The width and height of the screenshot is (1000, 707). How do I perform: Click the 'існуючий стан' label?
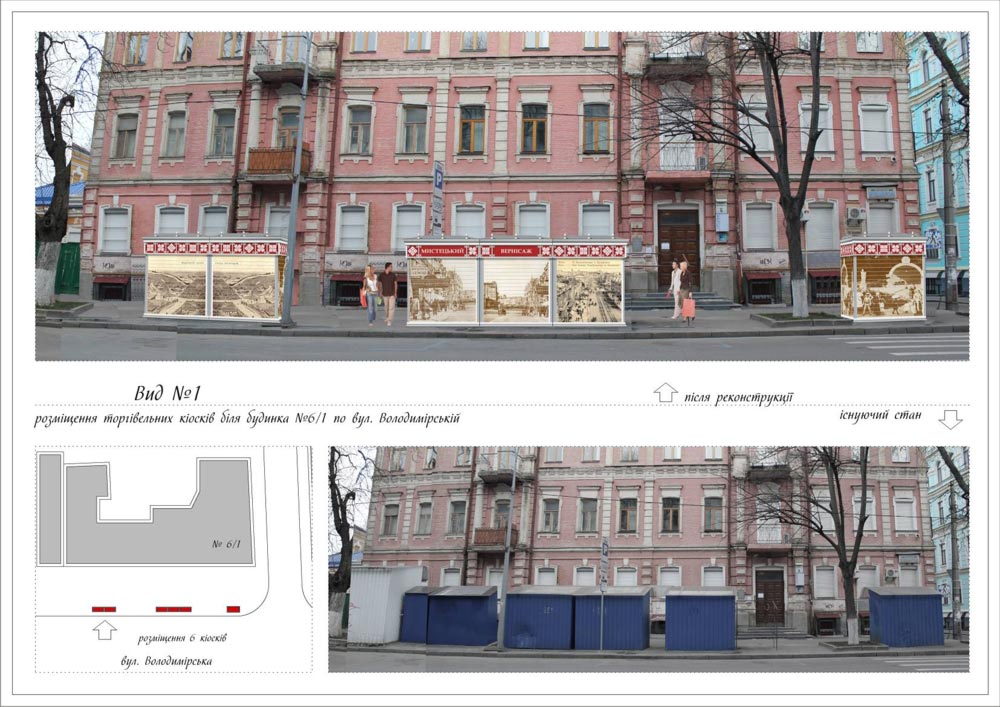[880, 413]
